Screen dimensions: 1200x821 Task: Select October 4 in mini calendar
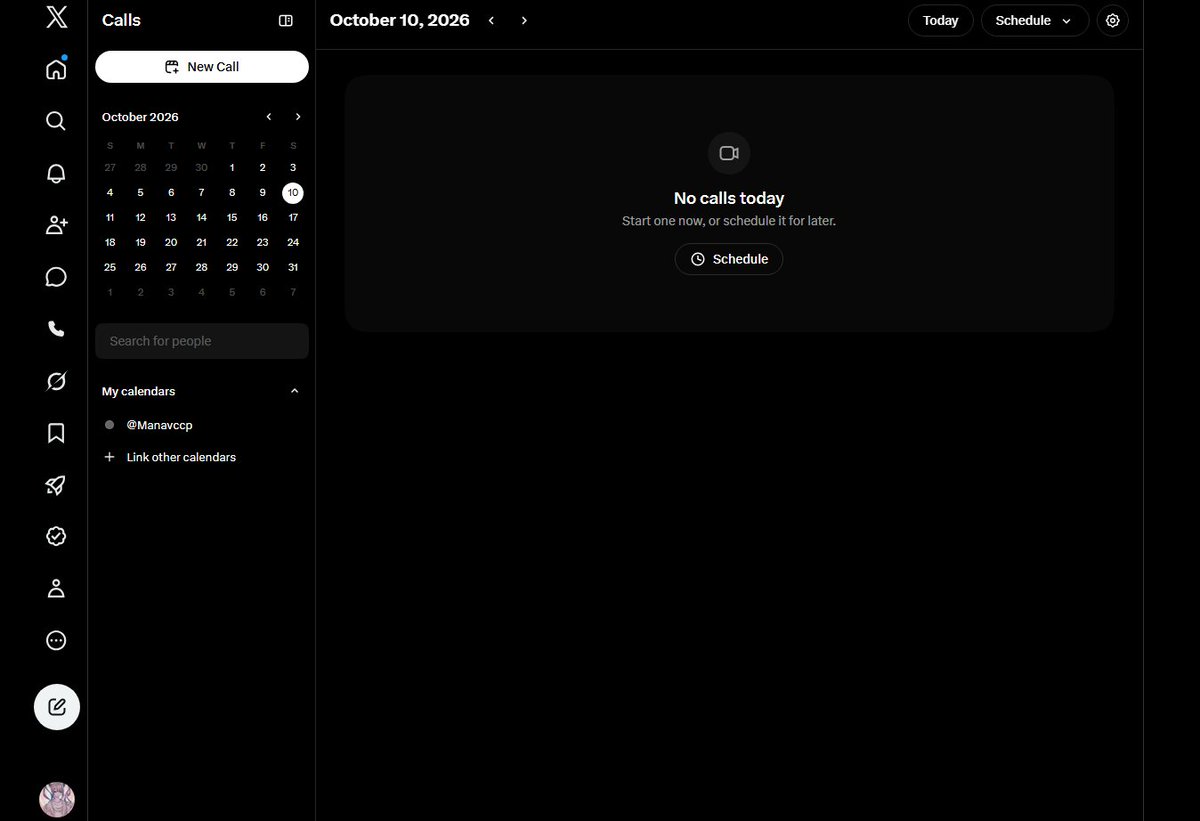click(x=110, y=193)
